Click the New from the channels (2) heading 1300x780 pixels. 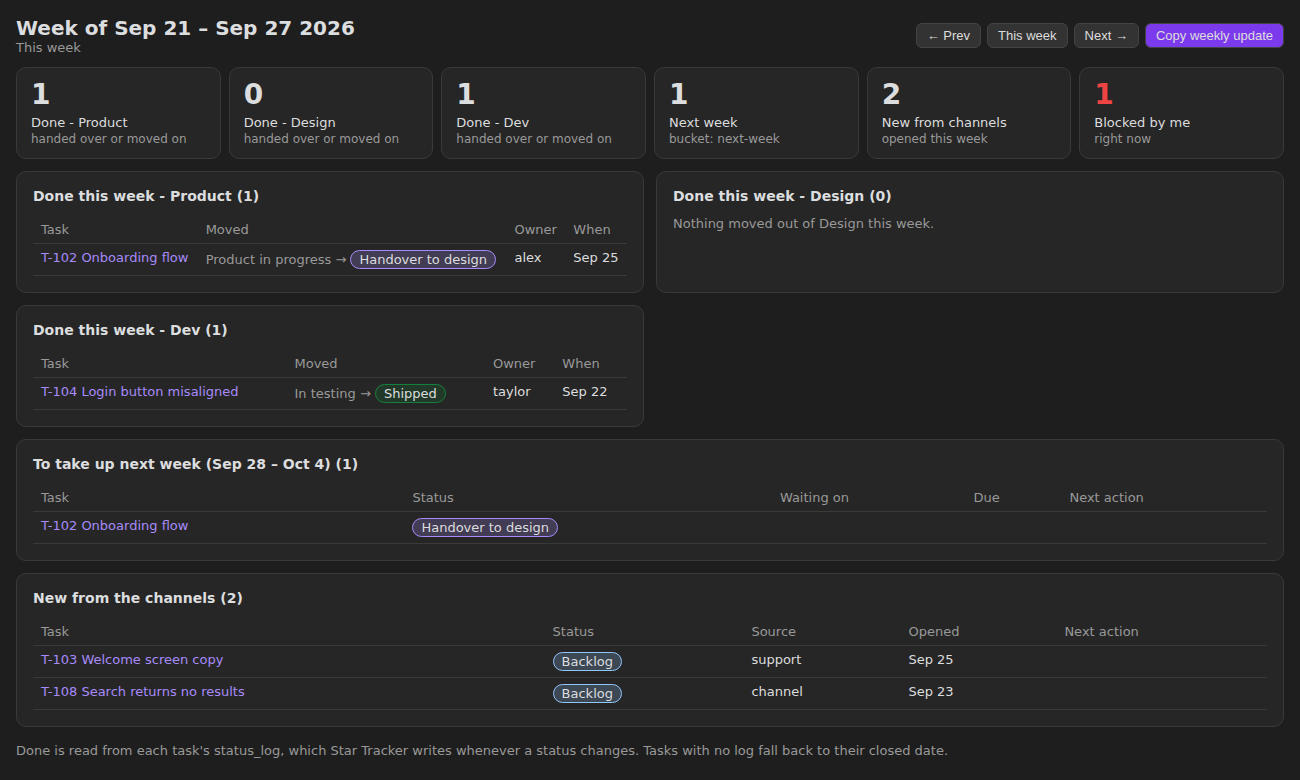pos(138,598)
